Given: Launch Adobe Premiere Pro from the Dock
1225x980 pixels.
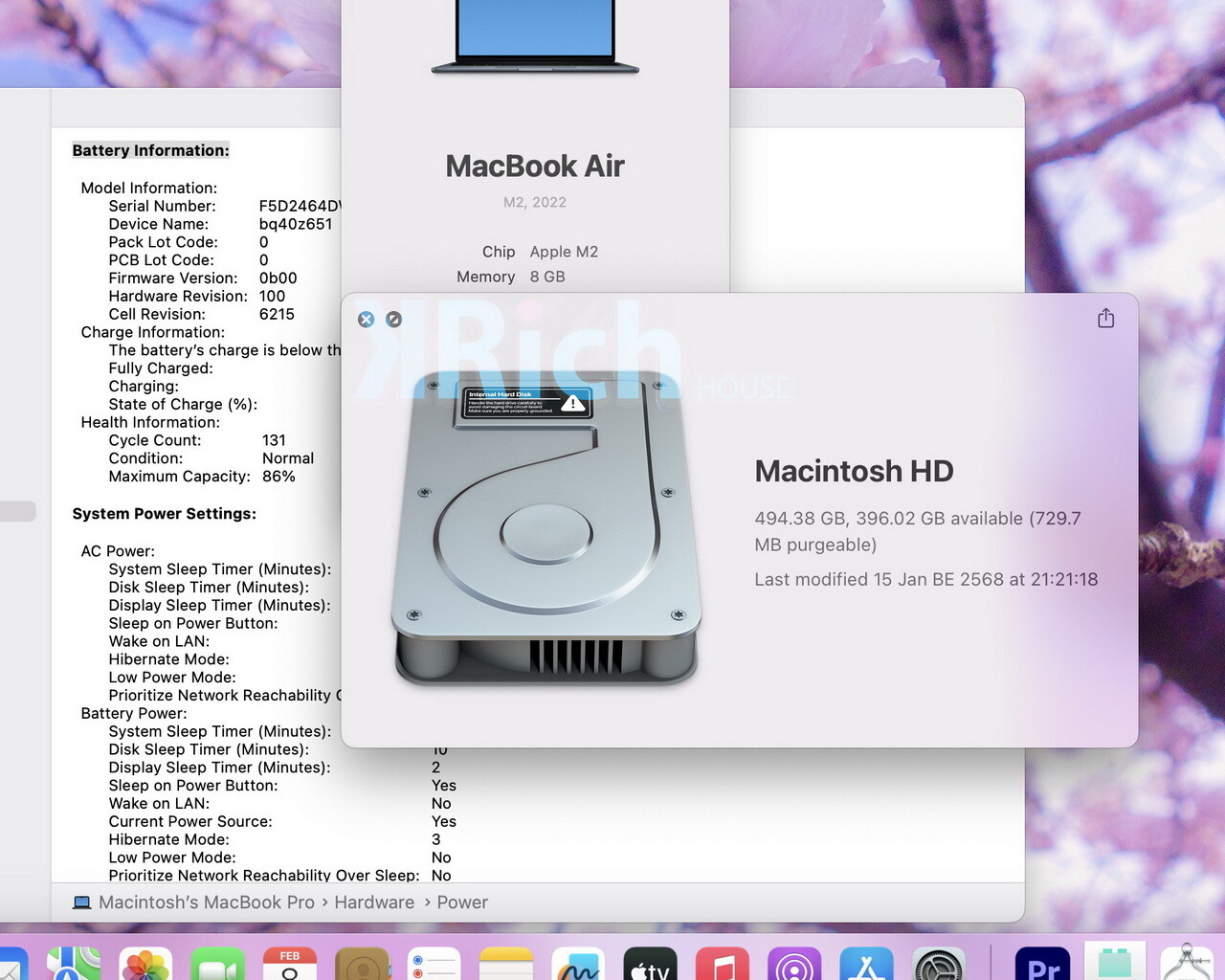Looking at the screenshot, I should (1041, 964).
